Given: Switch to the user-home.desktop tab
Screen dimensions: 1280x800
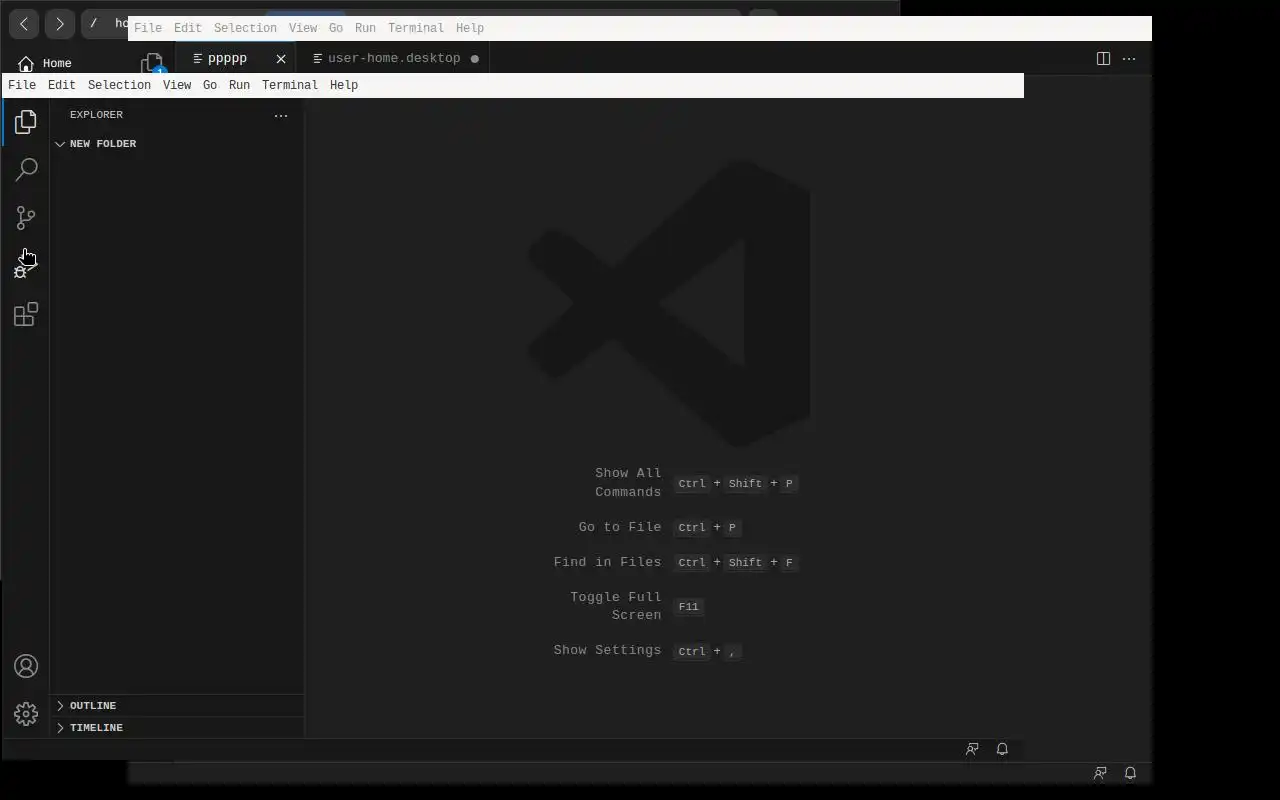Looking at the screenshot, I should point(394,59).
